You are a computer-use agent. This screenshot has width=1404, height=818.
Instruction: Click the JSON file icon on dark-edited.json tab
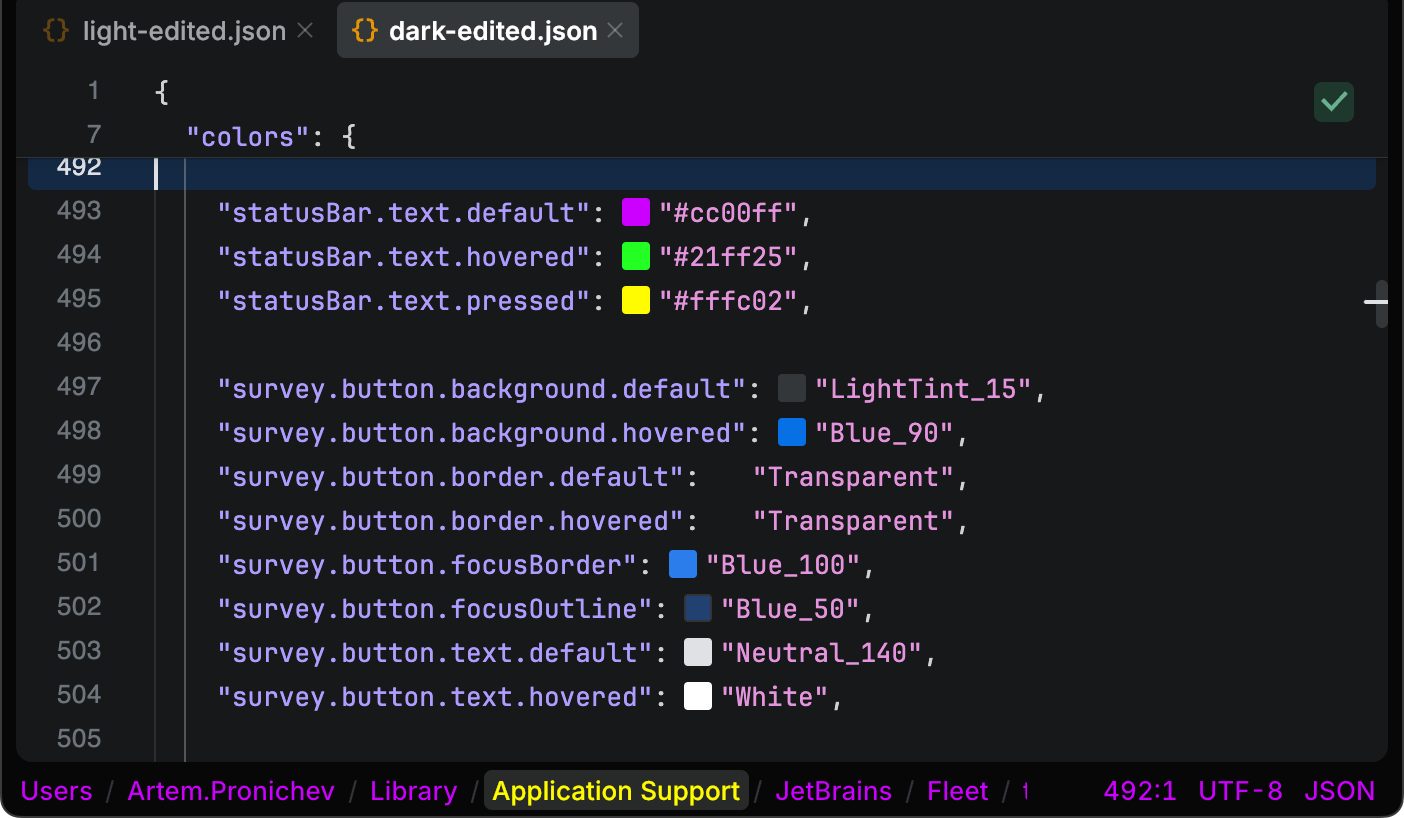364,30
